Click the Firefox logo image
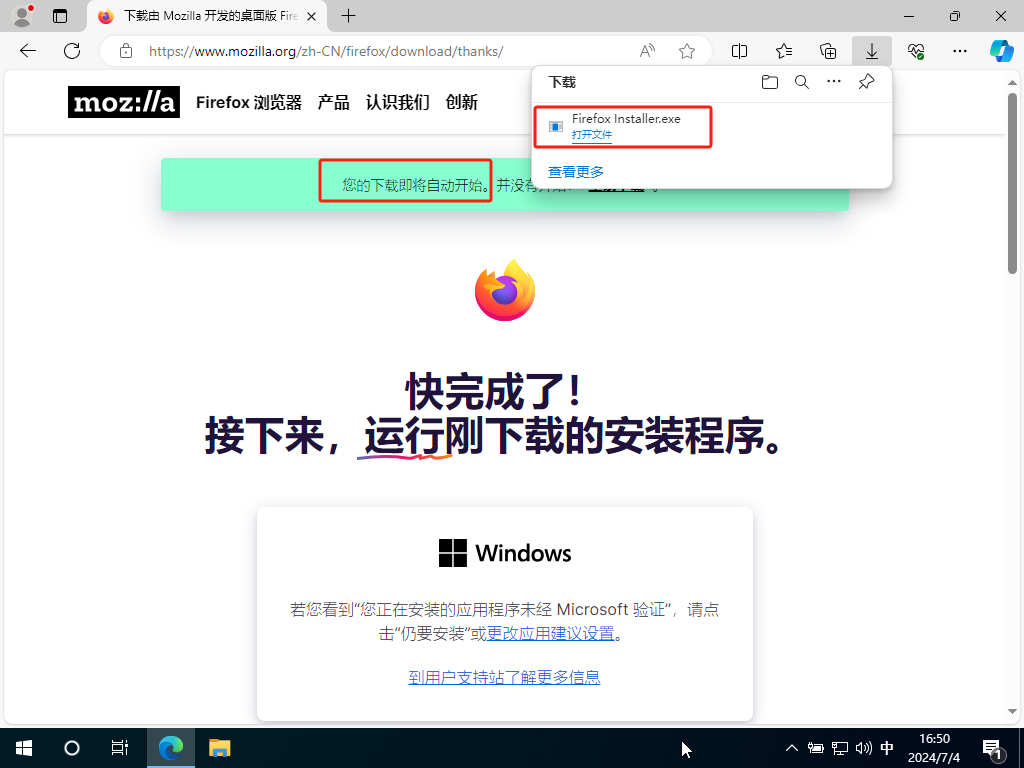 pos(505,290)
